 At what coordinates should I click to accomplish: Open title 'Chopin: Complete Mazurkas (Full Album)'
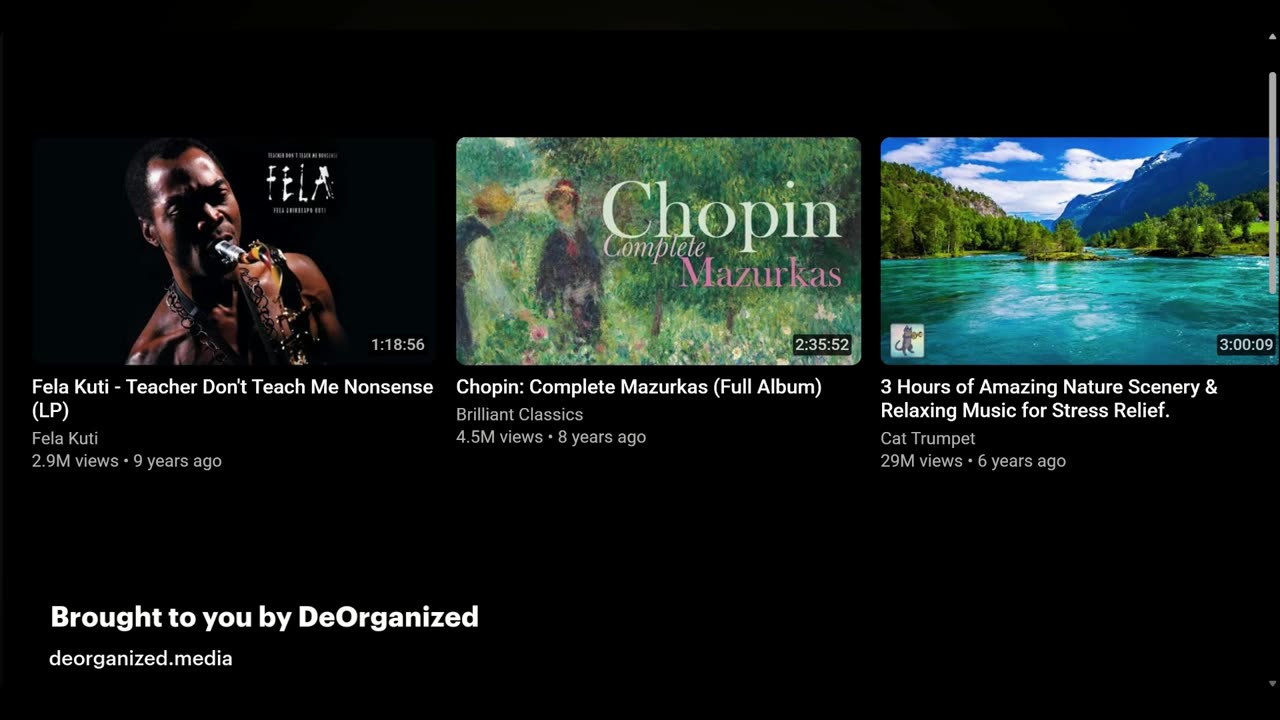tap(639, 387)
